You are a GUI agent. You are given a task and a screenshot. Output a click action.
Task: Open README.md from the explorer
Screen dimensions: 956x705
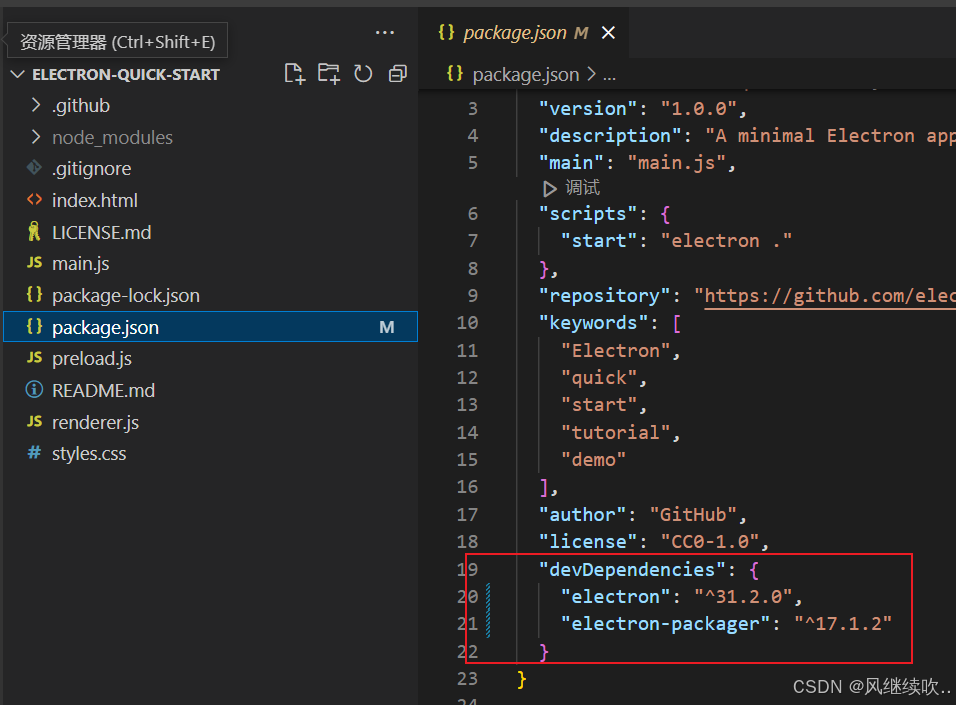coord(103,390)
